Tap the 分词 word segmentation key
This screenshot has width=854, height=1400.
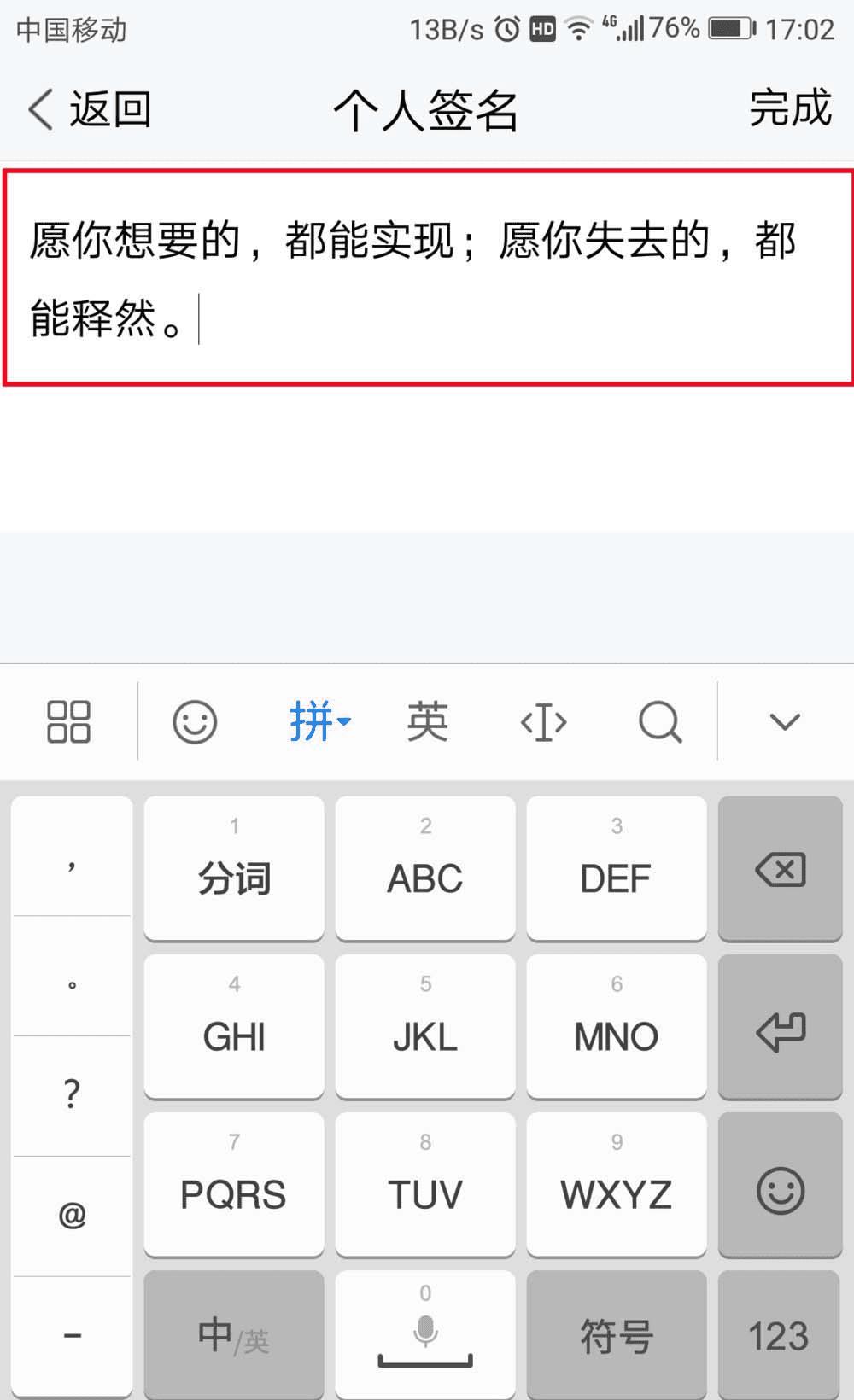tap(234, 869)
